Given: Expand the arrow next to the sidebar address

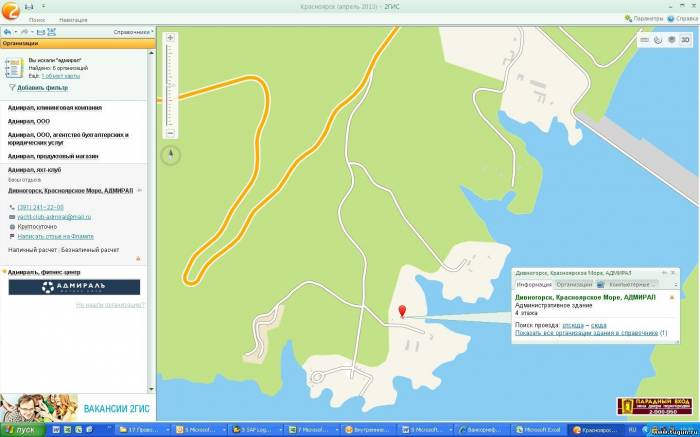Looking at the screenshot, I should click(140, 191).
